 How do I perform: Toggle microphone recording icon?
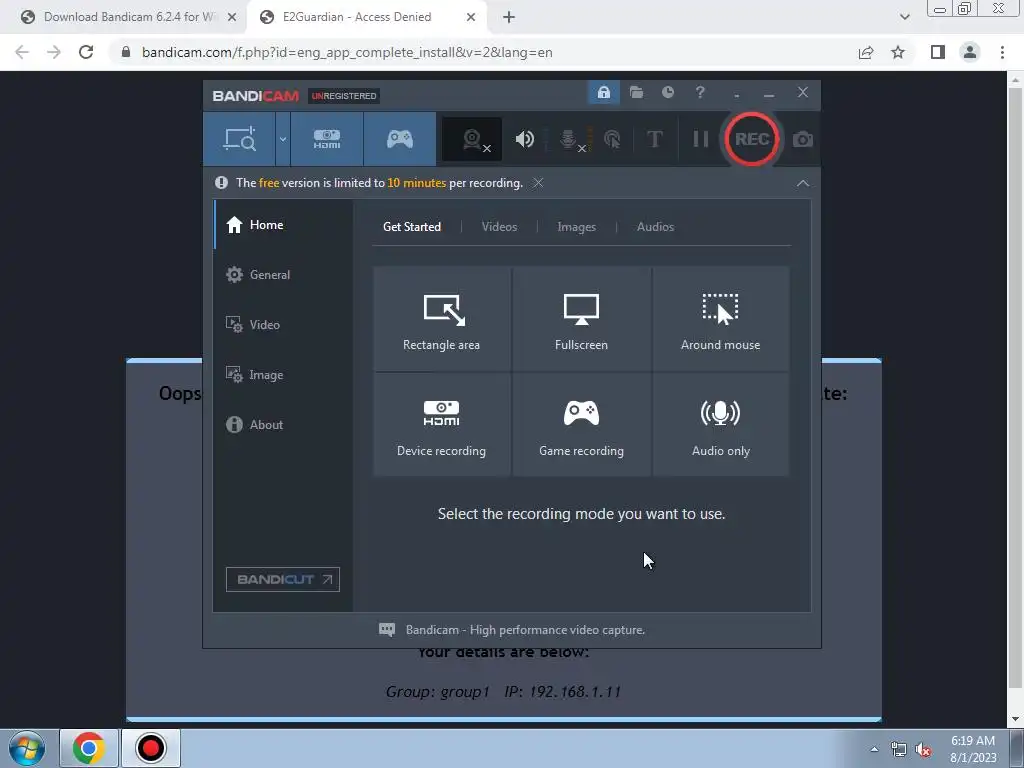pos(569,139)
